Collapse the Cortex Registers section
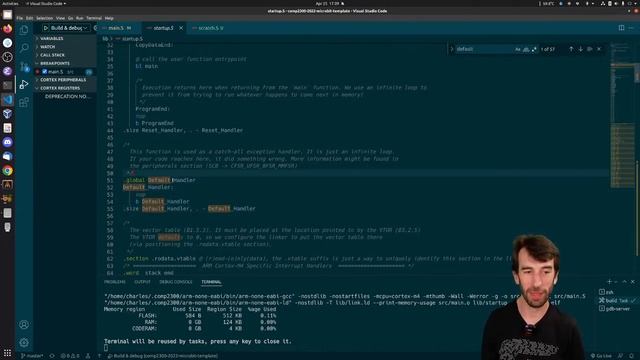Screen dimensions: 640x360 pyautogui.click(x=65, y=88)
